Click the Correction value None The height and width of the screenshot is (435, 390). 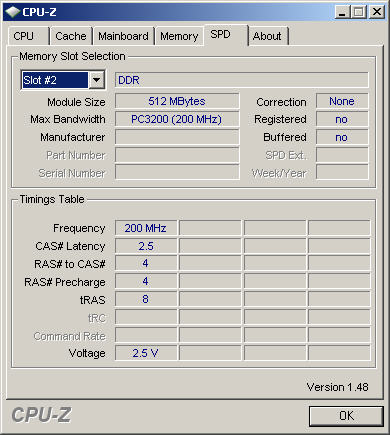[342, 101]
